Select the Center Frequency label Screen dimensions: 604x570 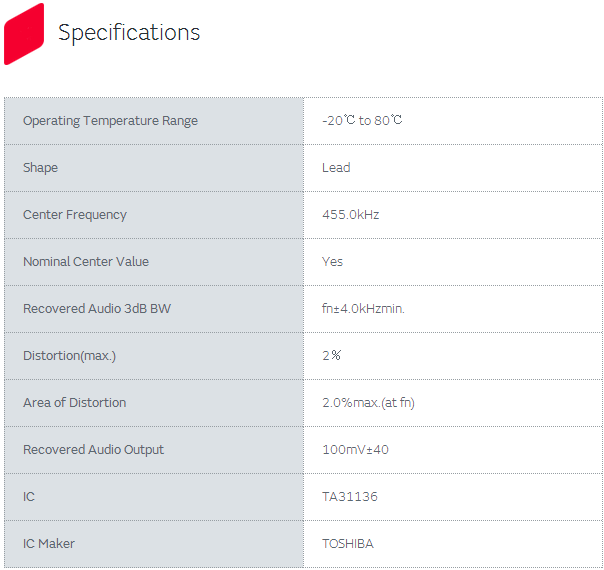tap(75, 215)
